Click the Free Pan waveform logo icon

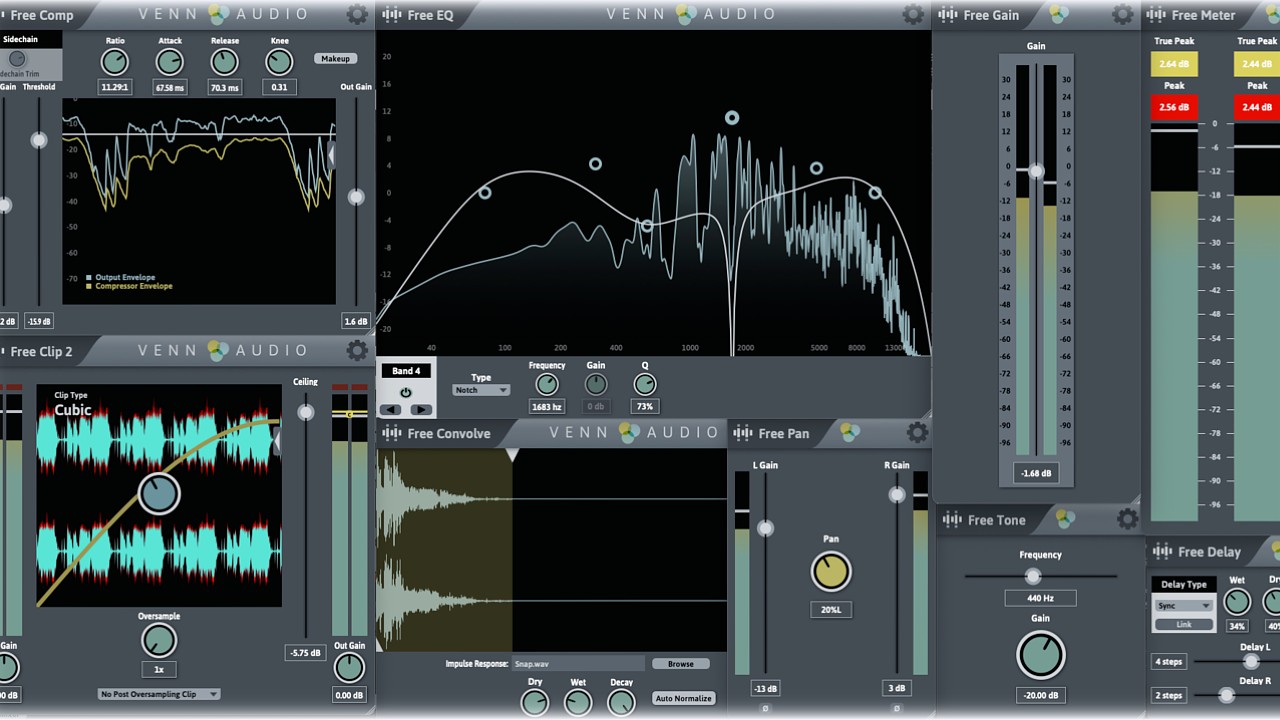[x=743, y=433]
